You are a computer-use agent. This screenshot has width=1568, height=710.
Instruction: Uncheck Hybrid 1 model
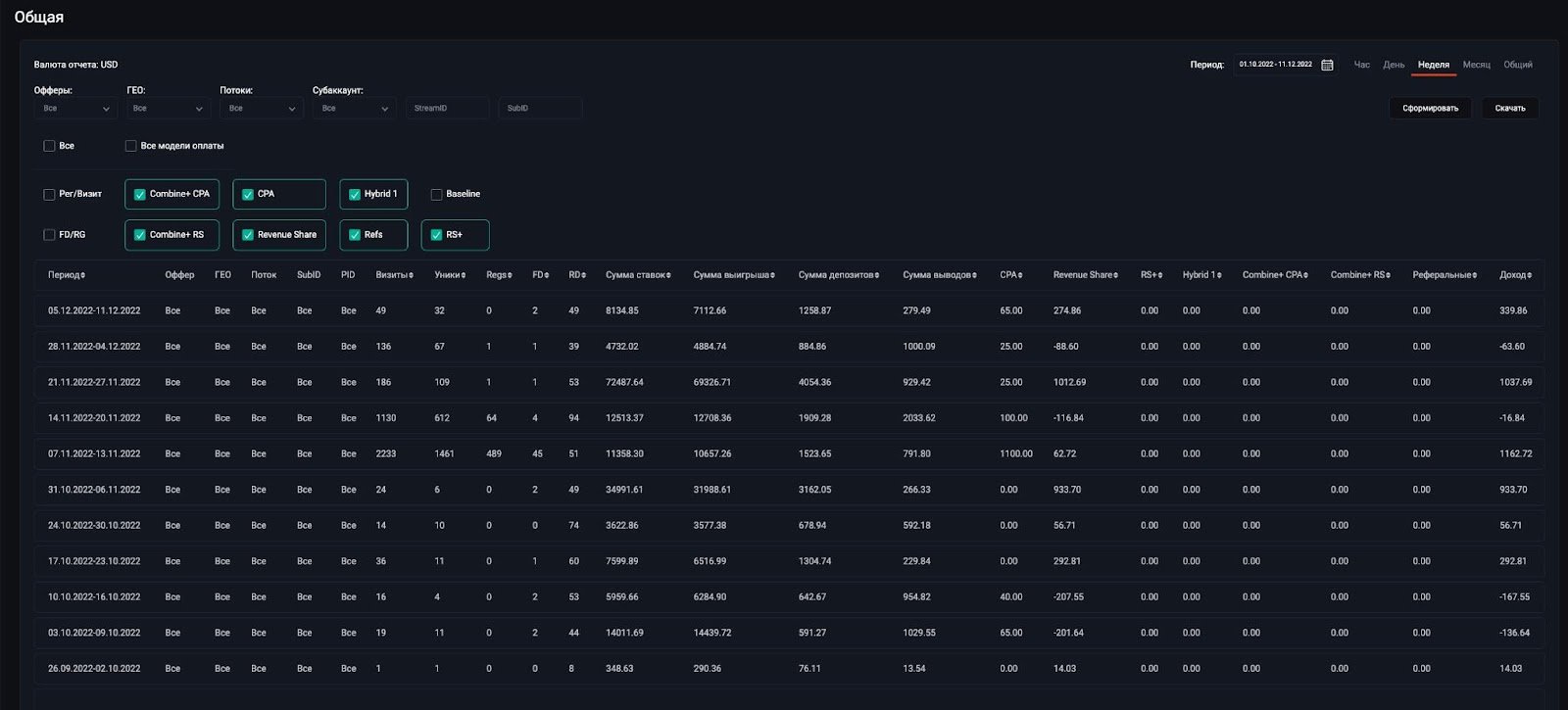(x=355, y=194)
